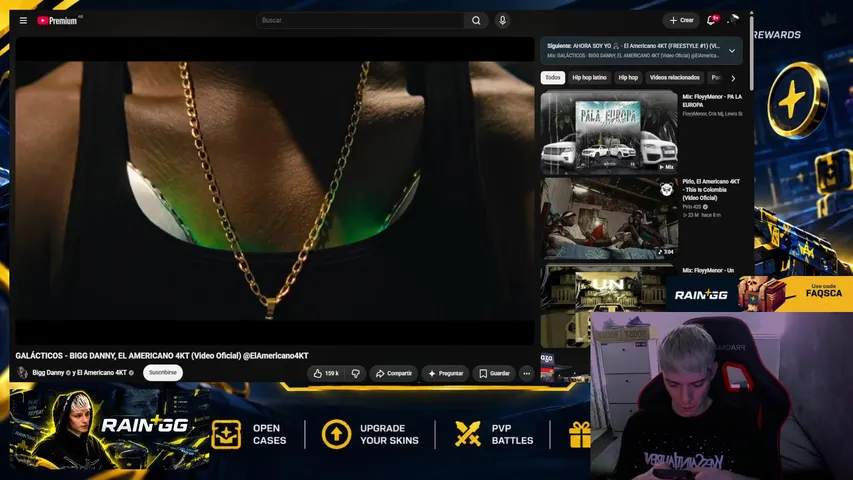Select the Todos filter chip
The height and width of the screenshot is (480, 853).
tap(553, 78)
